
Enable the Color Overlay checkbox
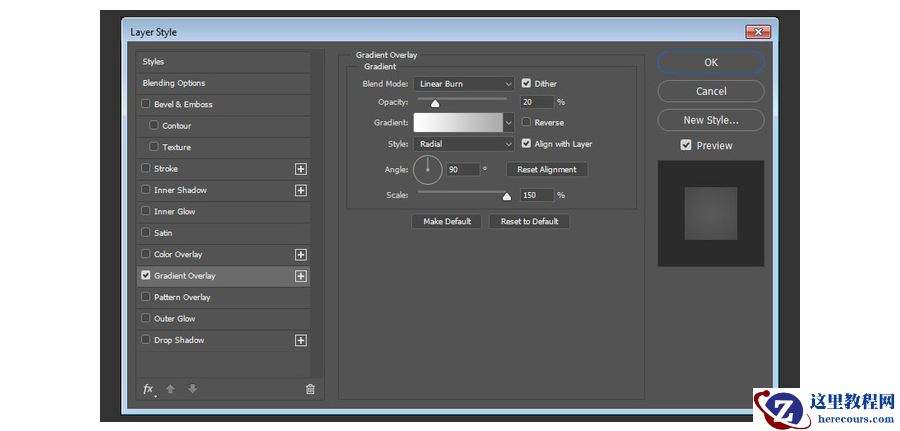tap(146, 254)
